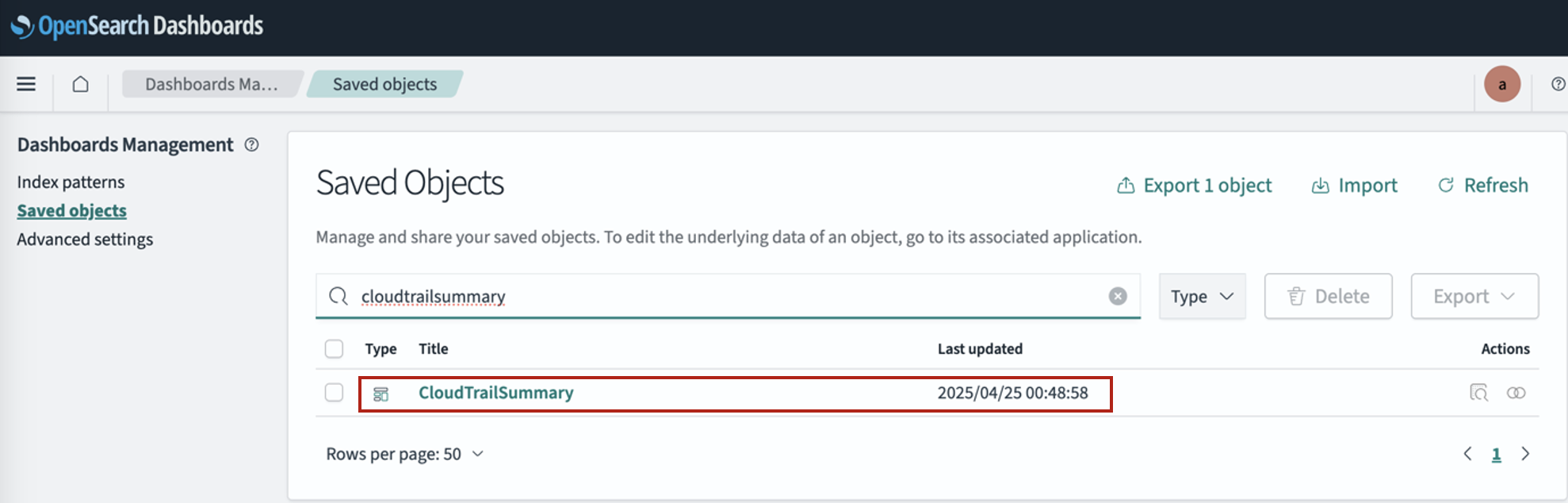The height and width of the screenshot is (503, 1568).
Task: Open the help icon in top bar
Action: [1558, 84]
